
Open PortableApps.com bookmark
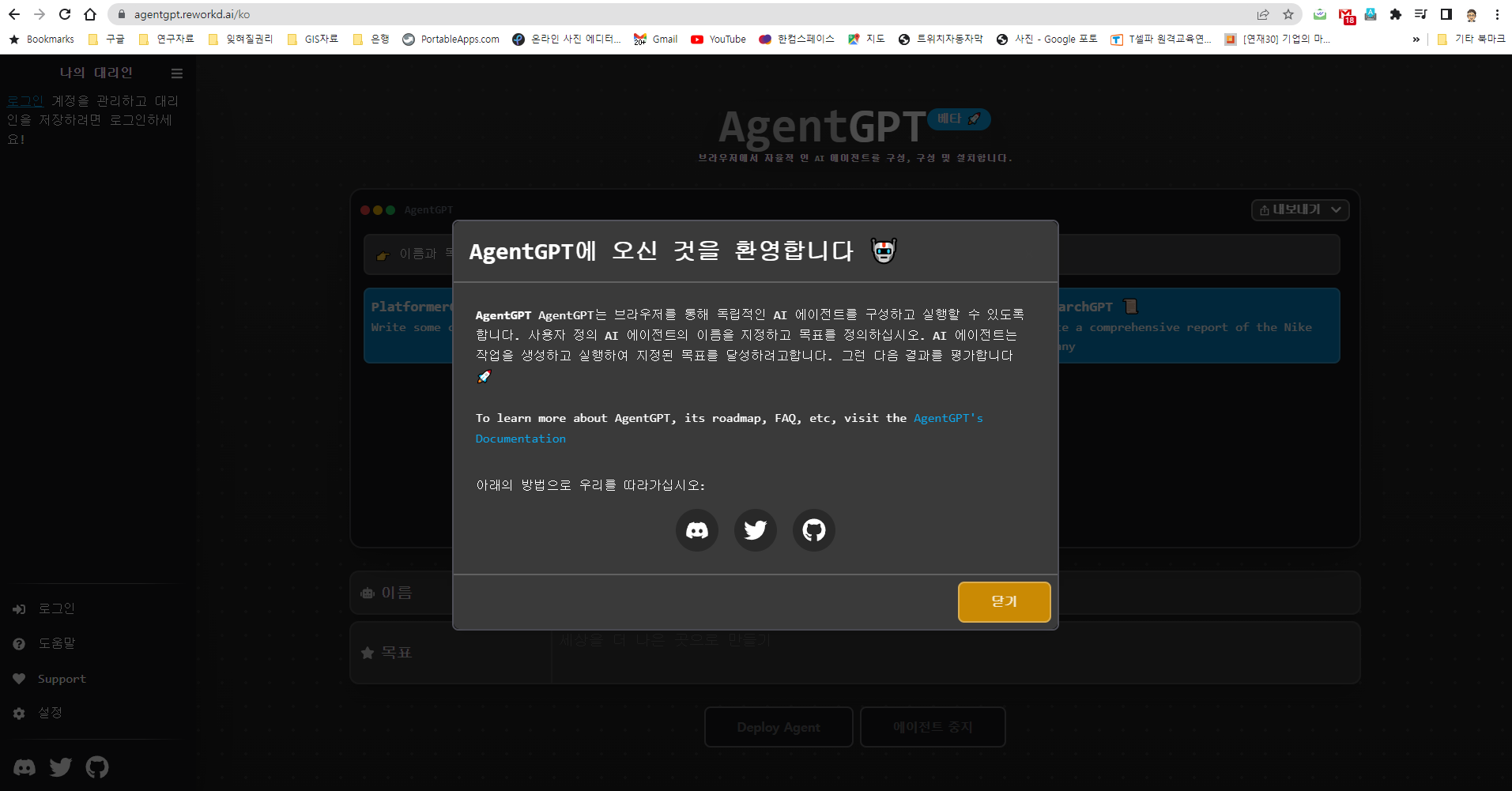pyautogui.click(x=451, y=40)
